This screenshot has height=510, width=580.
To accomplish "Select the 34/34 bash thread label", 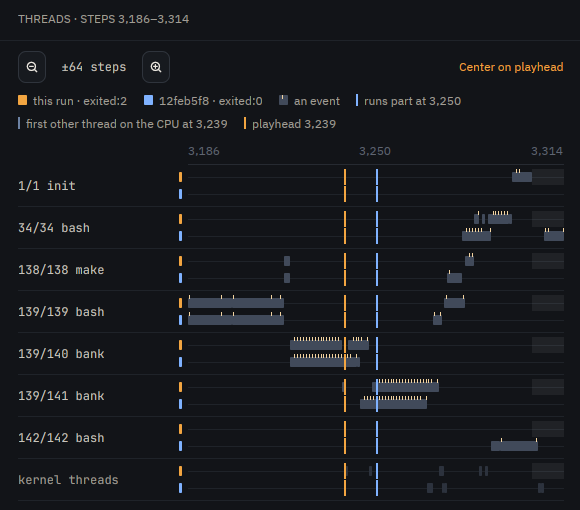I will coord(54,228).
